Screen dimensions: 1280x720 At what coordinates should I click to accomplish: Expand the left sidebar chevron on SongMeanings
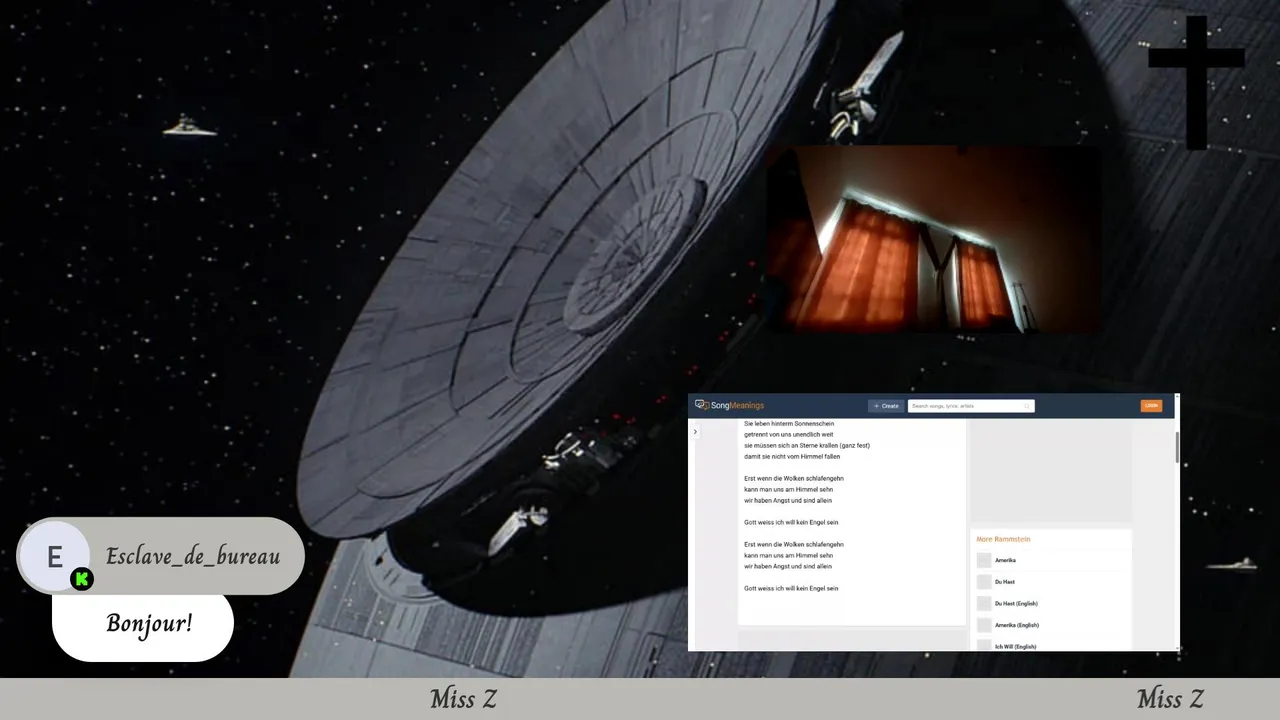coord(695,432)
